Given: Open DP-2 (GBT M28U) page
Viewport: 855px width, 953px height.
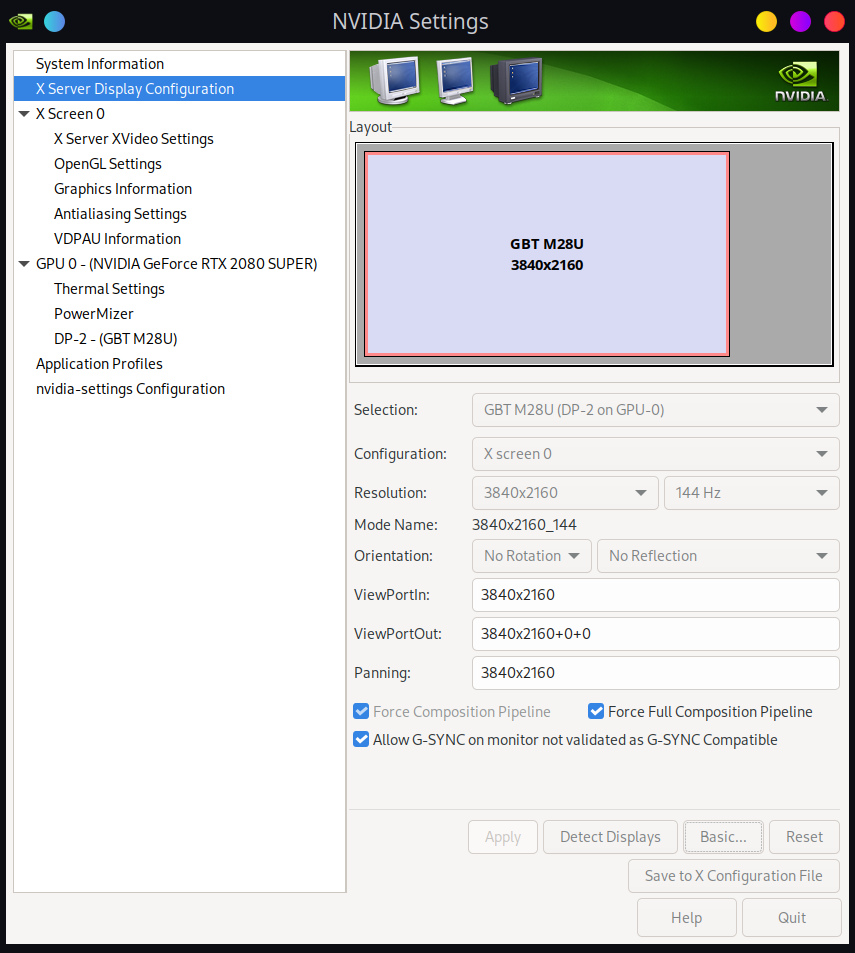Looking at the screenshot, I should 179,339.
